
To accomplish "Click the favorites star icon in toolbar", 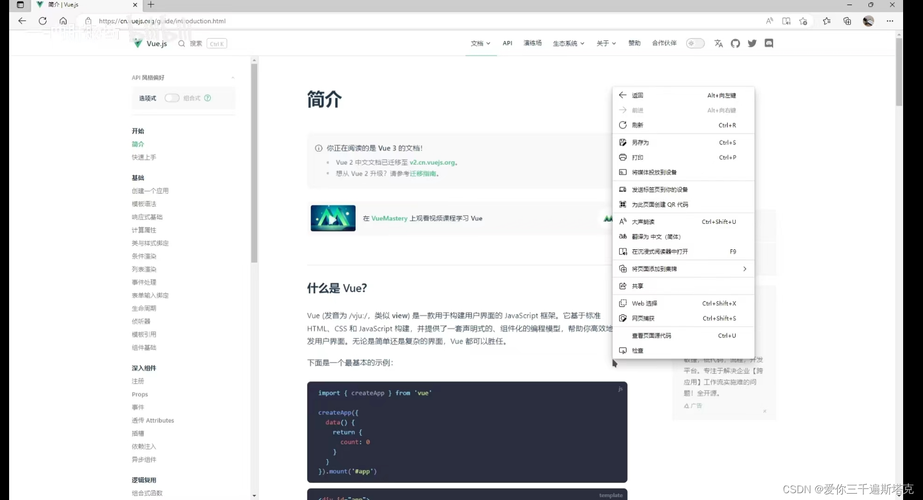I will [x=804, y=21].
